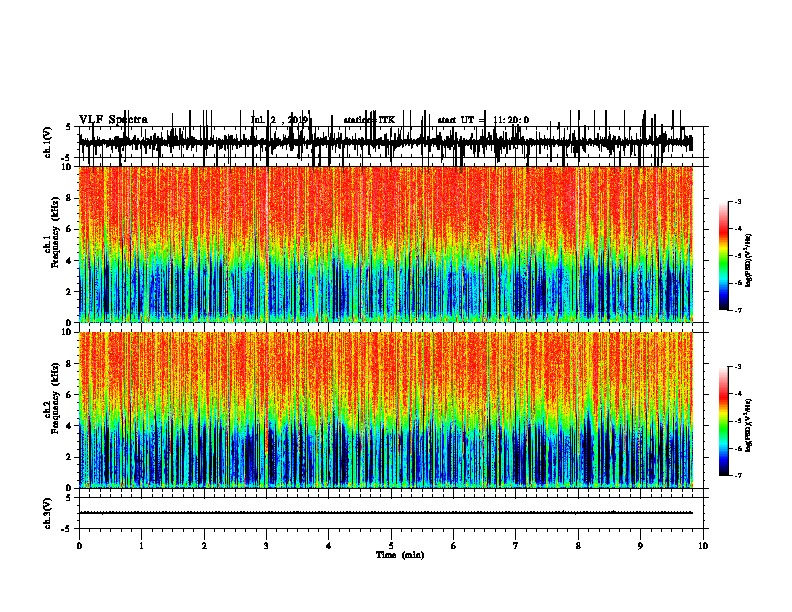Screen dimensions: 792x612
Task: Click the '6' kHz tick of ch.2 spectrogram
Action: (x=69, y=395)
